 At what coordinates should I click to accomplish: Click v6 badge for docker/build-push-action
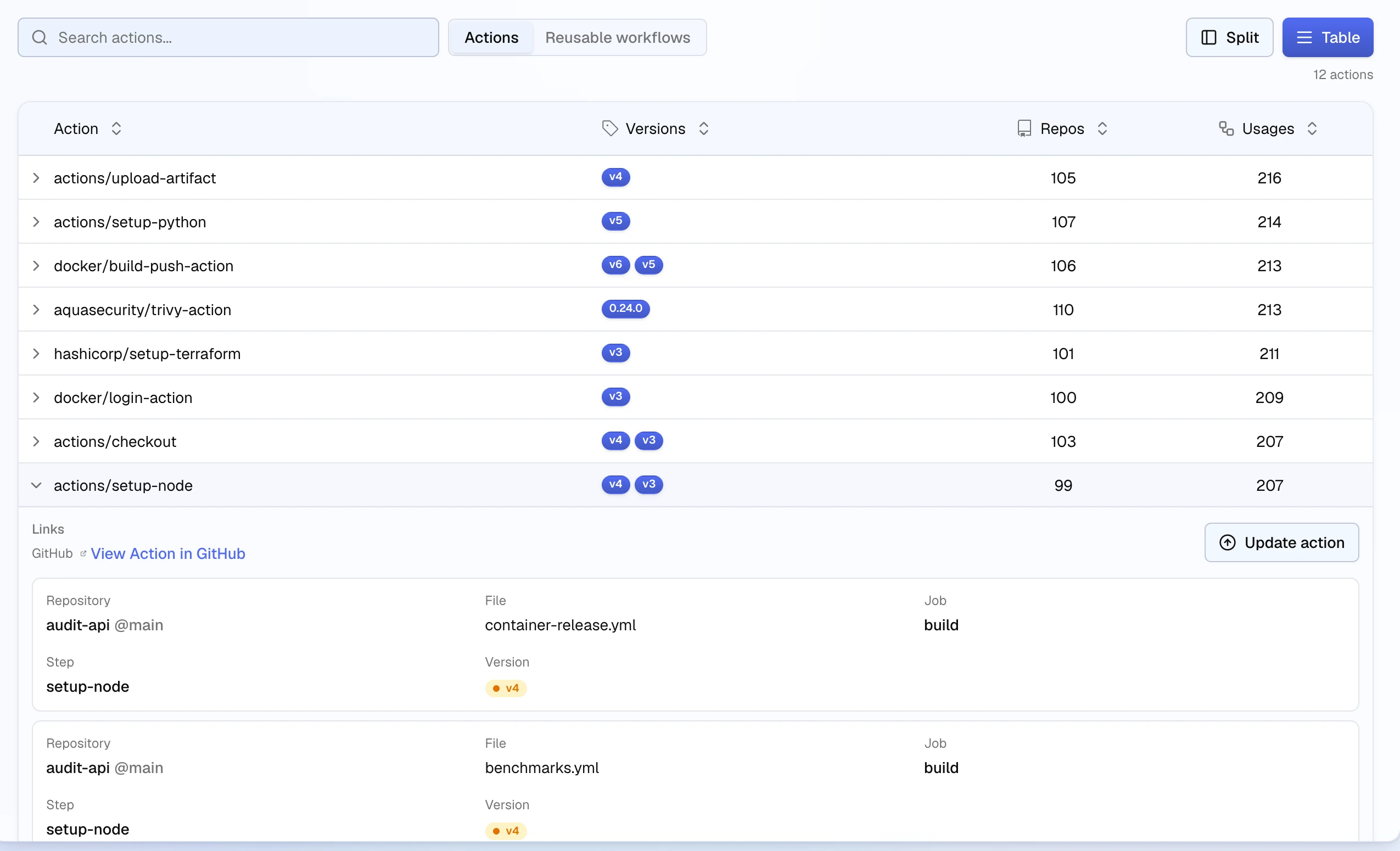(615, 265)
